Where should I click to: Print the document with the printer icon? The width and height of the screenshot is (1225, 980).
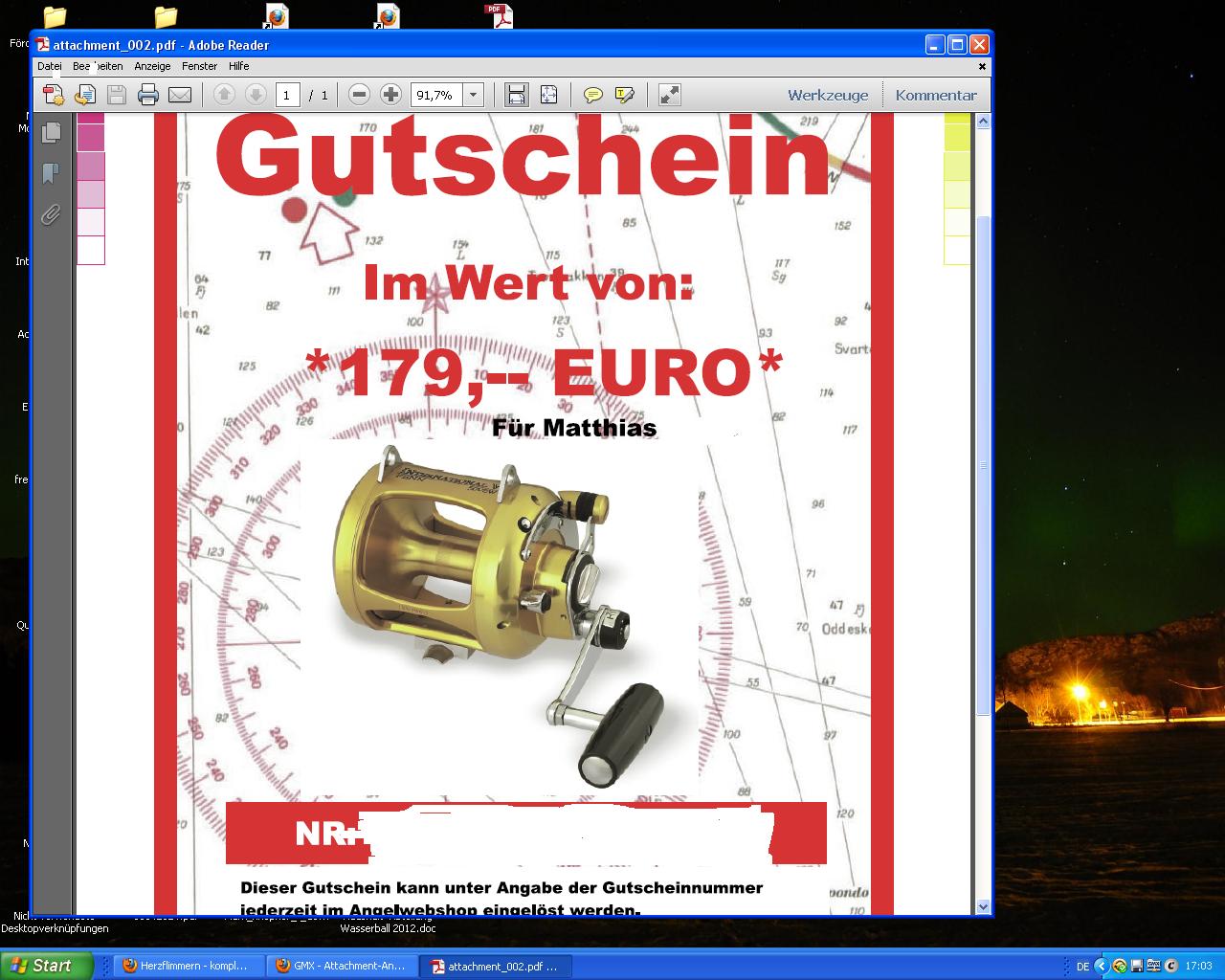147,95
